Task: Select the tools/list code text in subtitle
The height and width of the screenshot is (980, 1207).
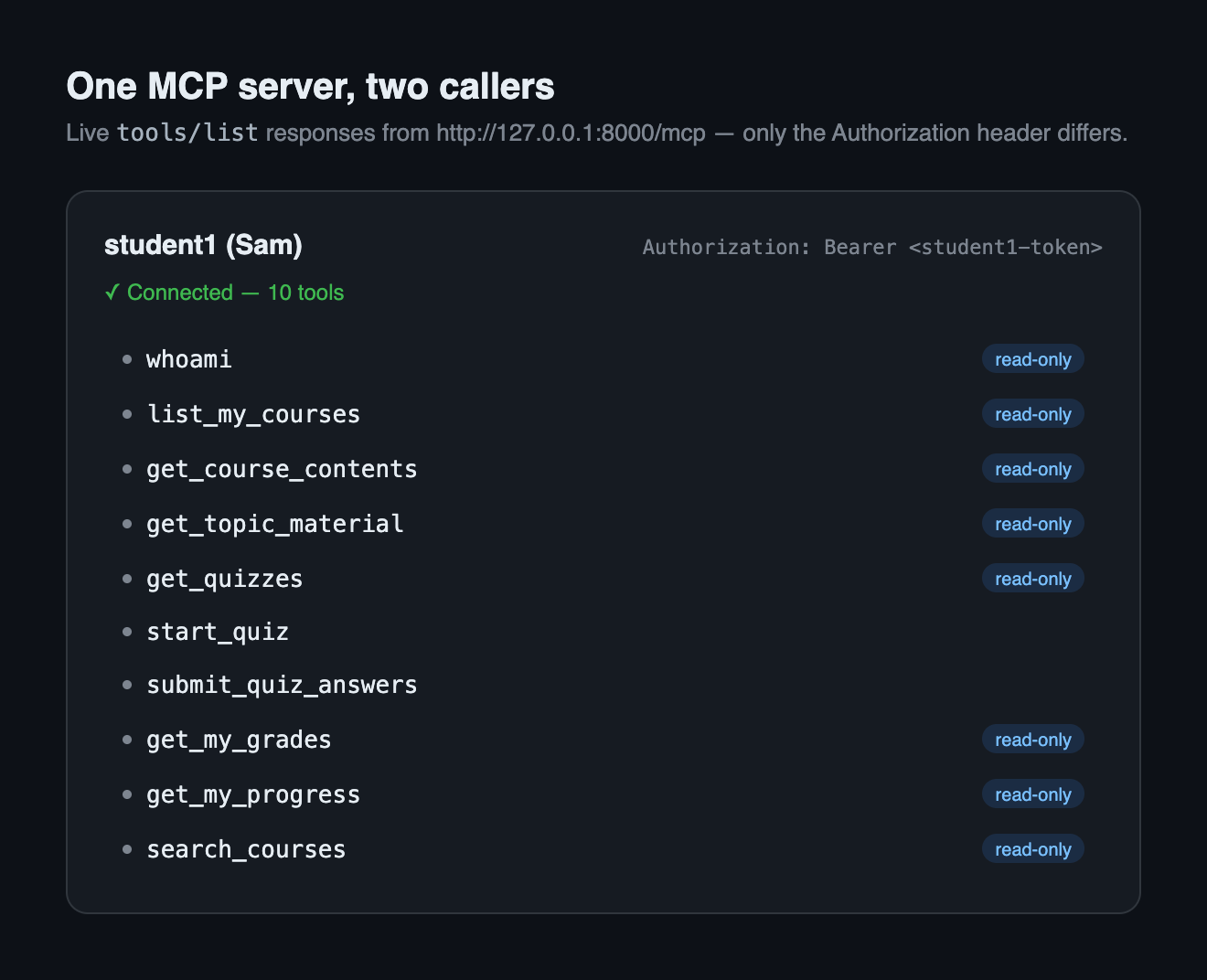Action: coord(187,133)
